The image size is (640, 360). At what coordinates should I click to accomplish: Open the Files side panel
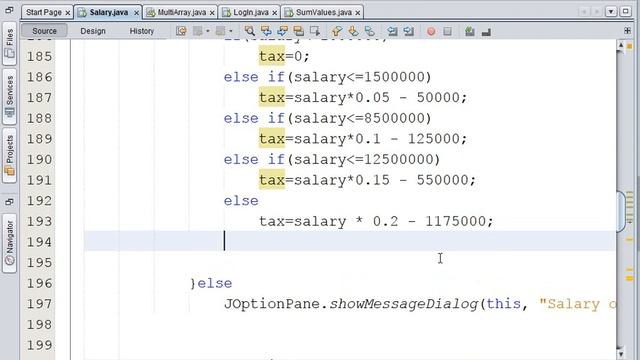click(x=10, y=44)
